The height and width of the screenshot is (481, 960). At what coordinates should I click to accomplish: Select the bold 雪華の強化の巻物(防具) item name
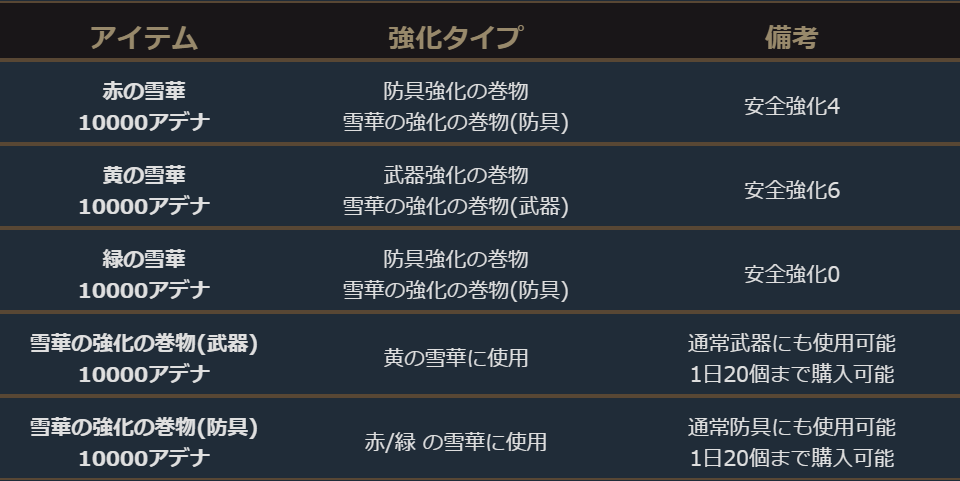[144, 427]
